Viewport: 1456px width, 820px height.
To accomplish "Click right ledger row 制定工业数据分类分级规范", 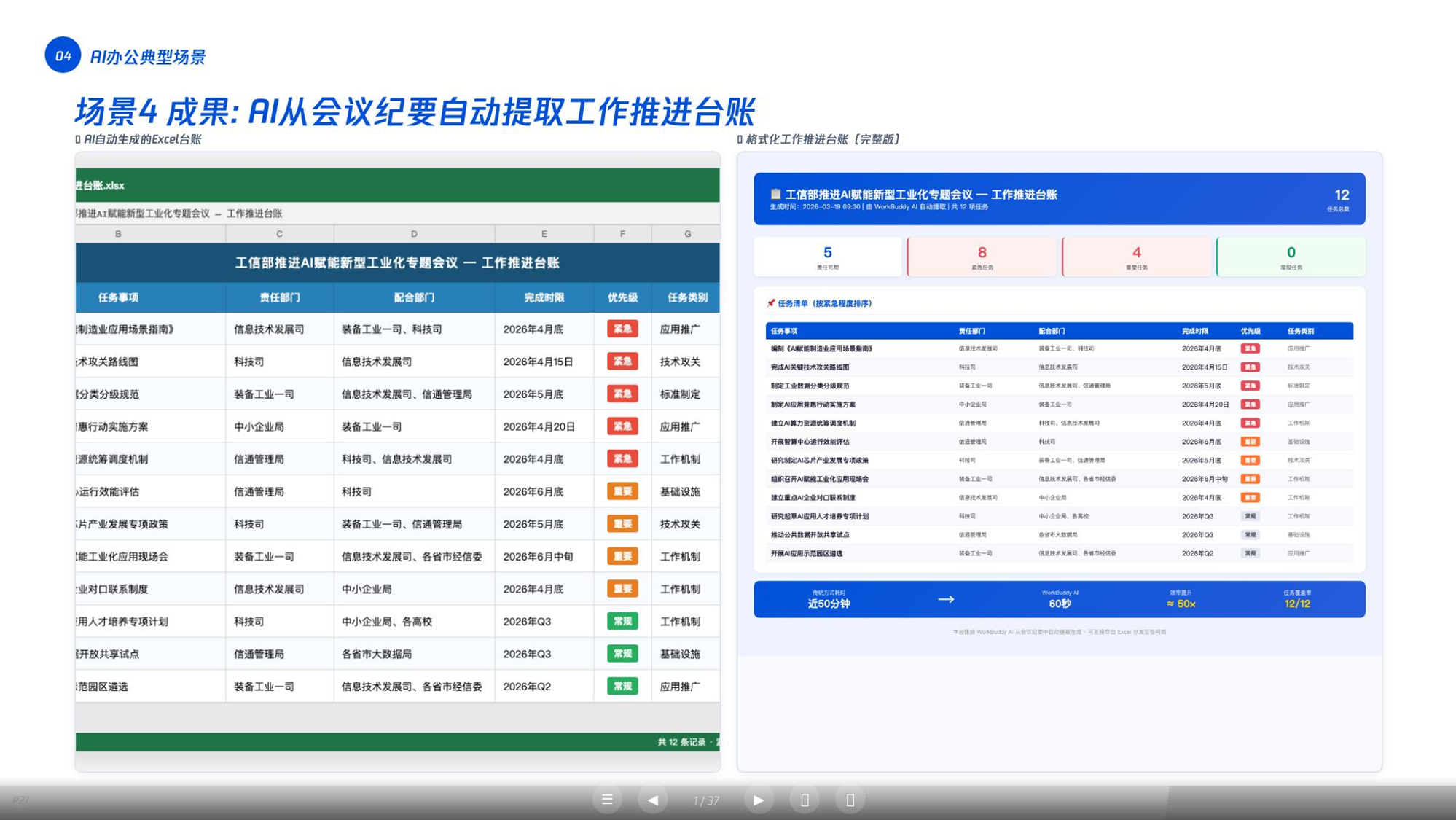I will pyautogui.click(x=1059, y=386).
